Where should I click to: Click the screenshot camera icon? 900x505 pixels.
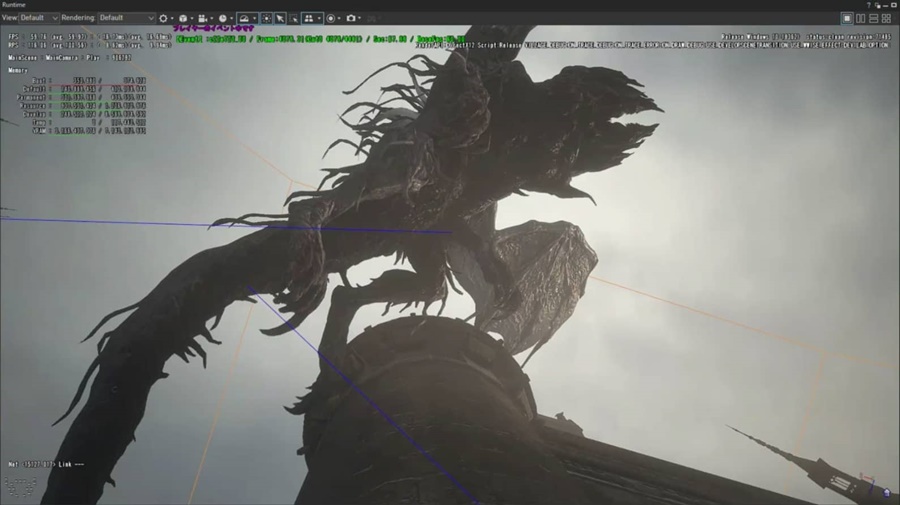point(351,18)
